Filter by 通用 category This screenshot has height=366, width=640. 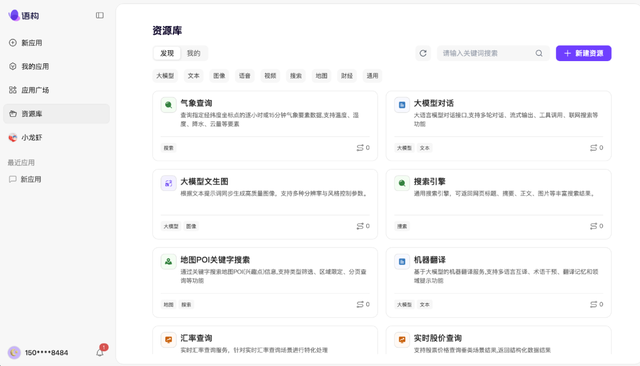[372, 76]
